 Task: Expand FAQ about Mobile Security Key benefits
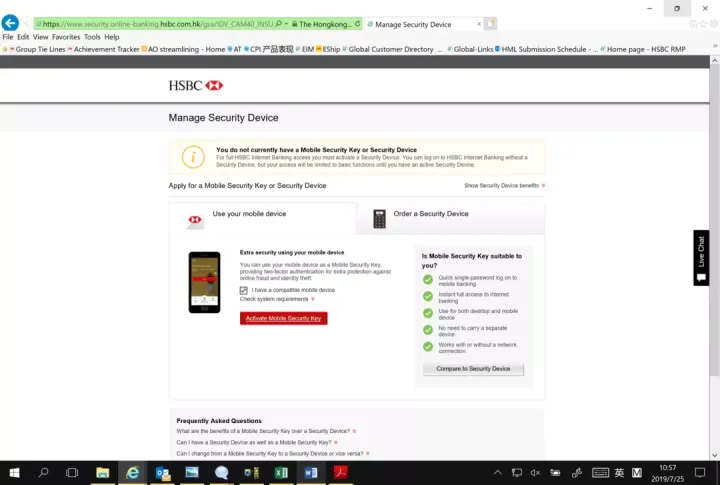[x=266, y=431]
